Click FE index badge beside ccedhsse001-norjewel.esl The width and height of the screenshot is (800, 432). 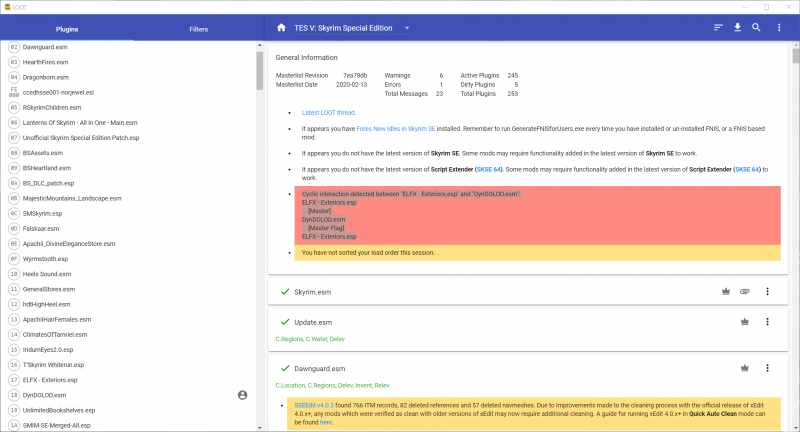pos(14,92)
